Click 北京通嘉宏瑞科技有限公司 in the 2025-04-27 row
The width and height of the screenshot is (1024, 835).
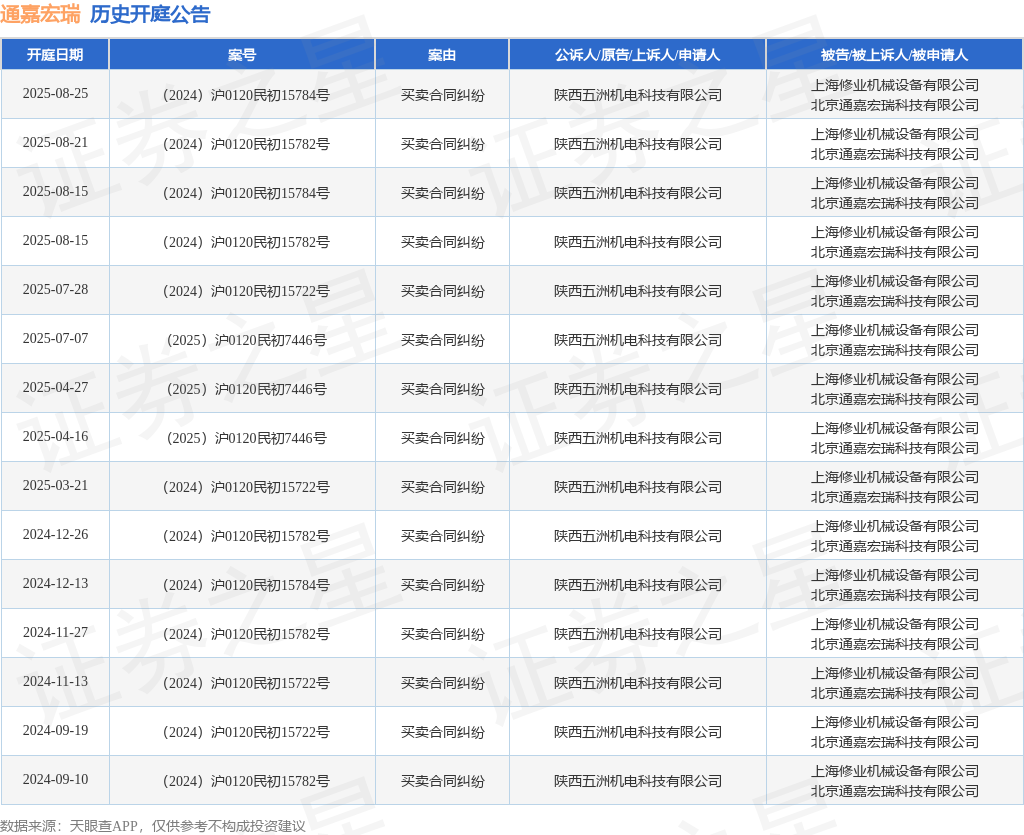895,399
